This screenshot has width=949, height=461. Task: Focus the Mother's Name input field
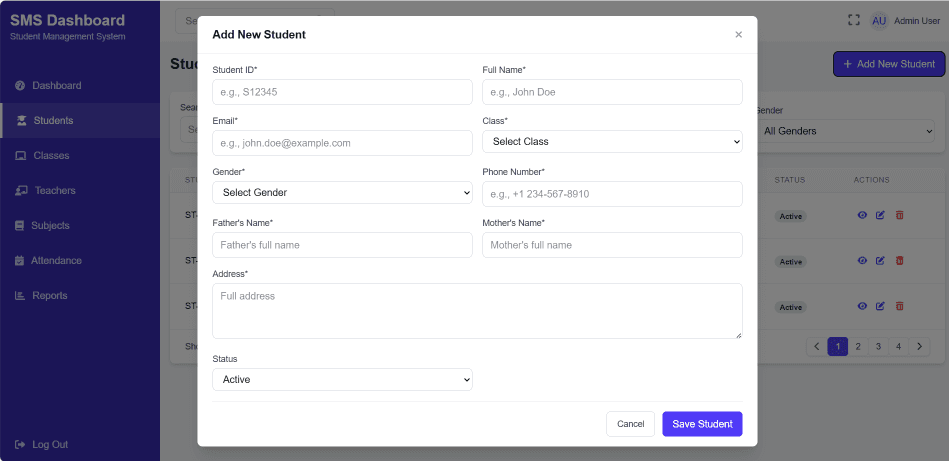(x=612, y=245)
